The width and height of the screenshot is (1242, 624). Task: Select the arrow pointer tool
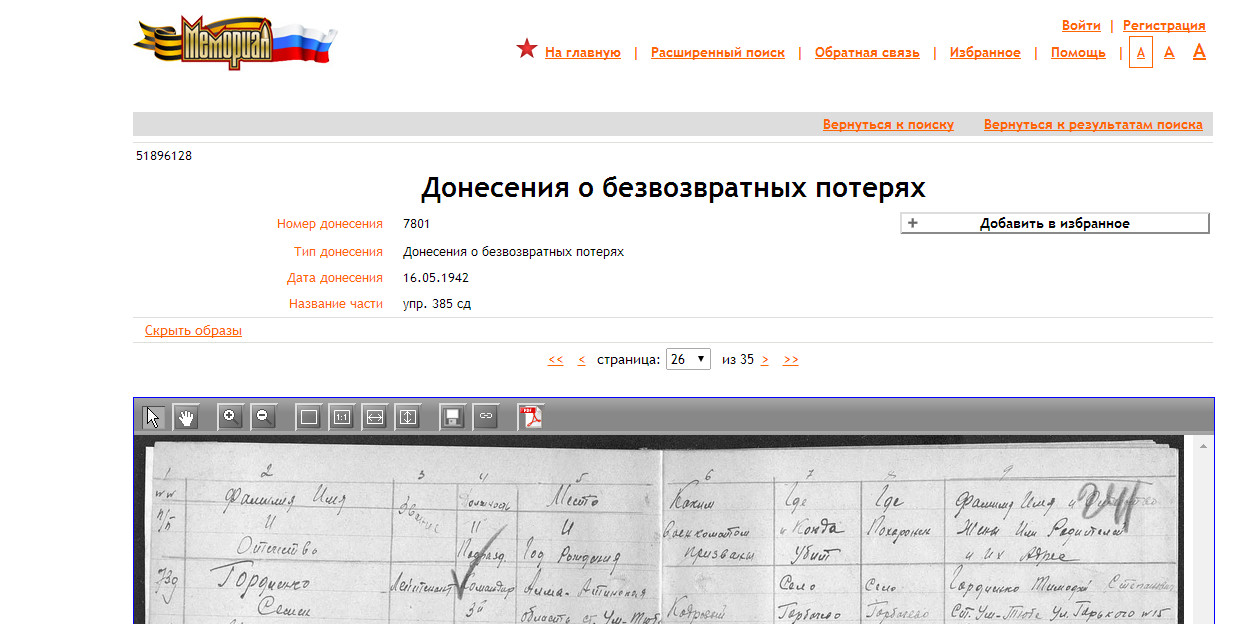pos(153,417)
